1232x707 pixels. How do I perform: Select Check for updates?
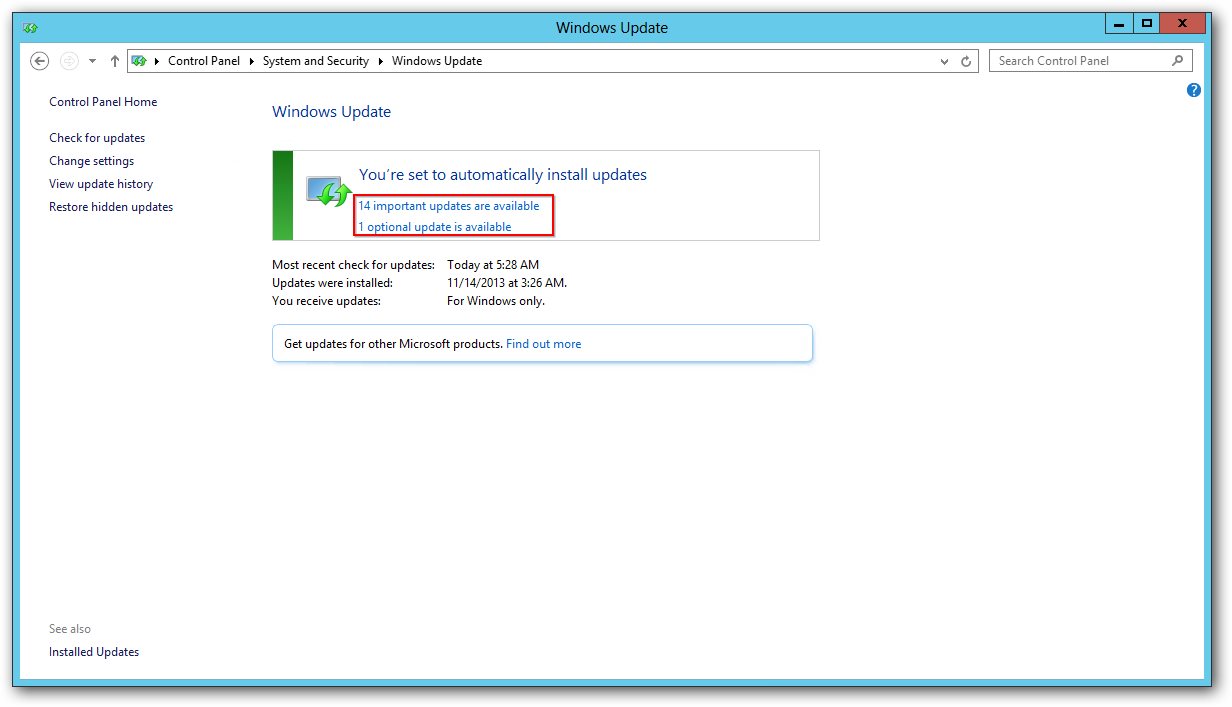tap(97, 138)
